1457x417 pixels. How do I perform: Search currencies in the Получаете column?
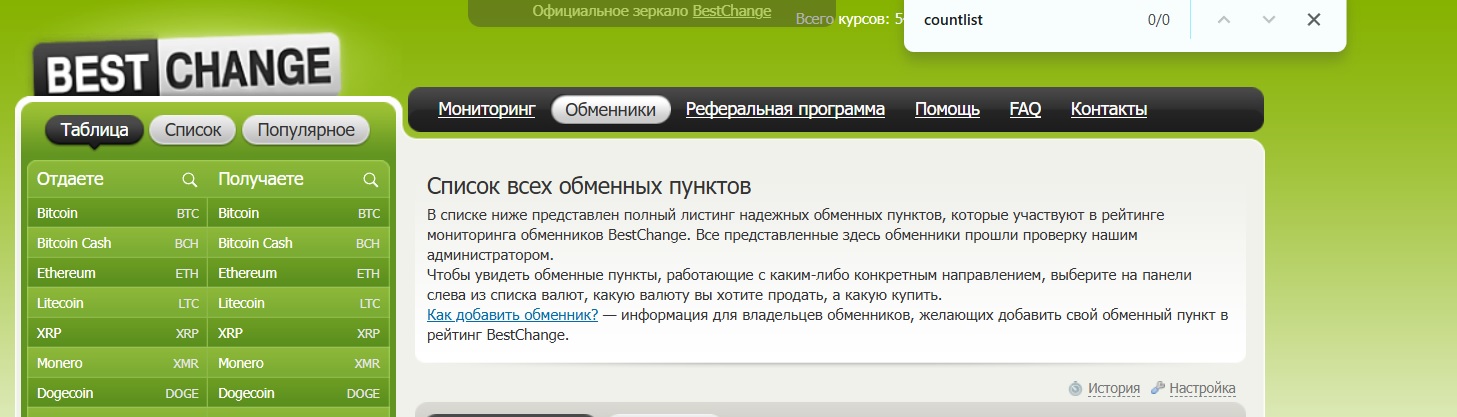pyautogui.click(x=370, y=180)
